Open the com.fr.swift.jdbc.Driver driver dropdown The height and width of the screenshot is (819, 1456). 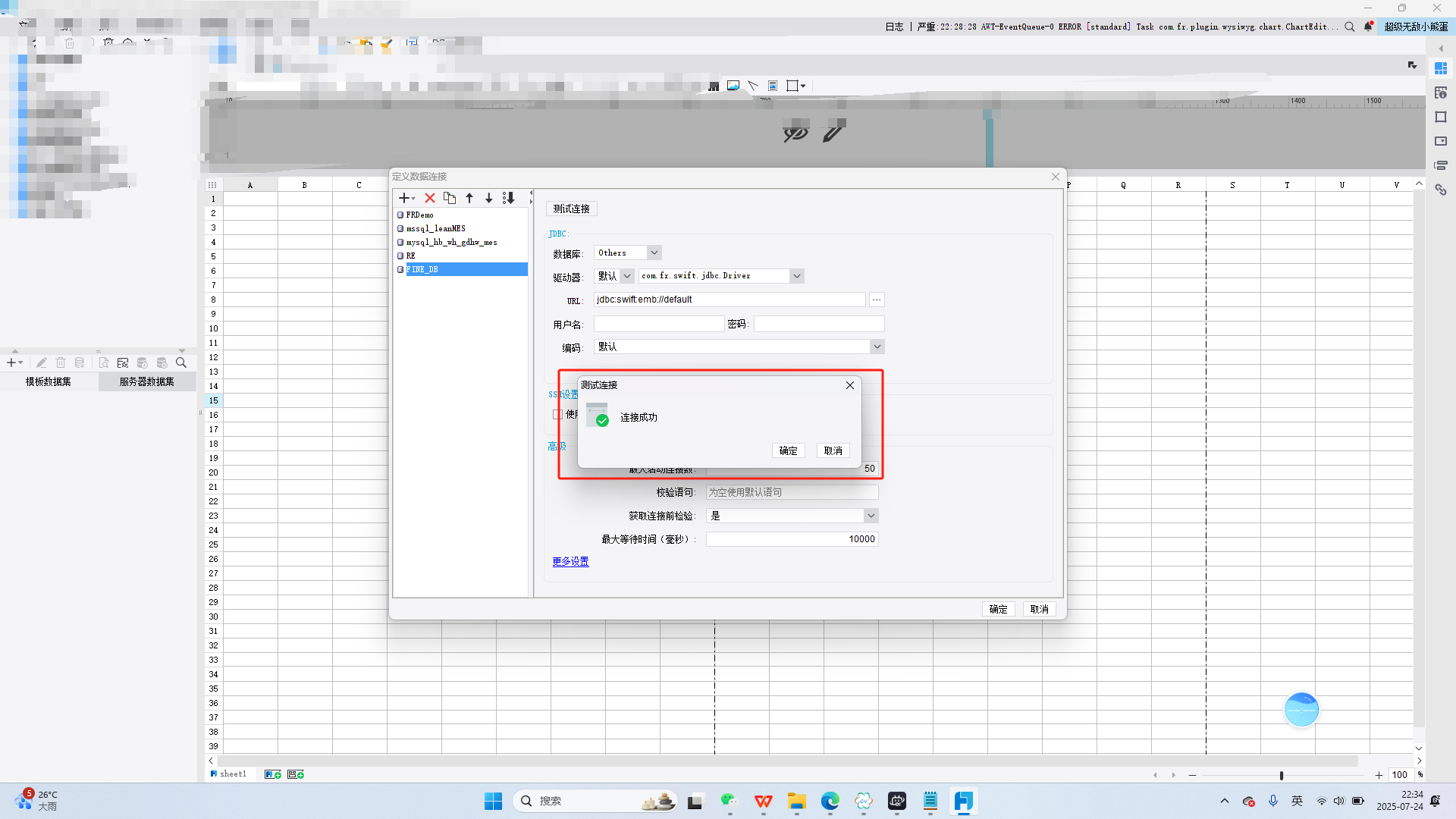[797, 276]
